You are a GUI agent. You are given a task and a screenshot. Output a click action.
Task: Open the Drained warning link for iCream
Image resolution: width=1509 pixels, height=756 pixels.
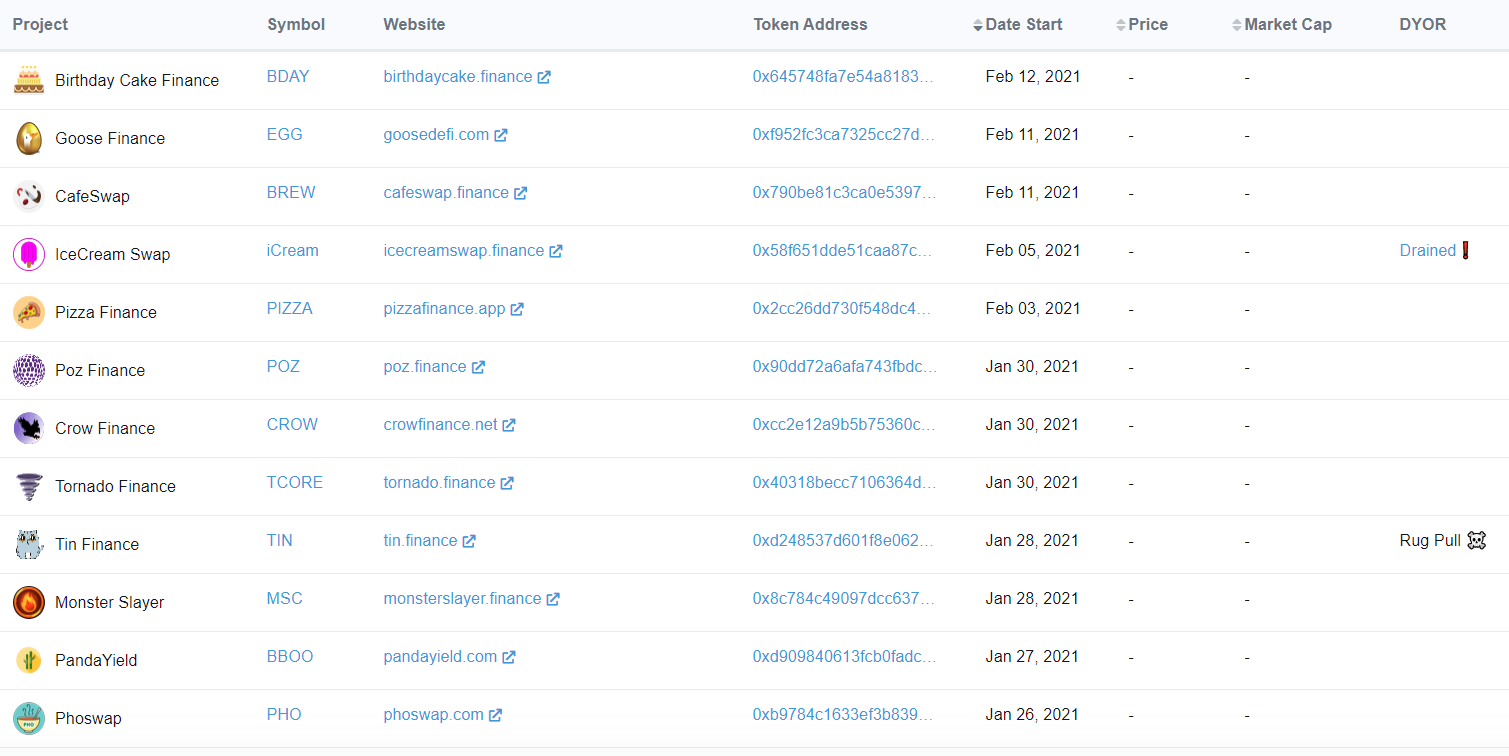pos(1428,251)
